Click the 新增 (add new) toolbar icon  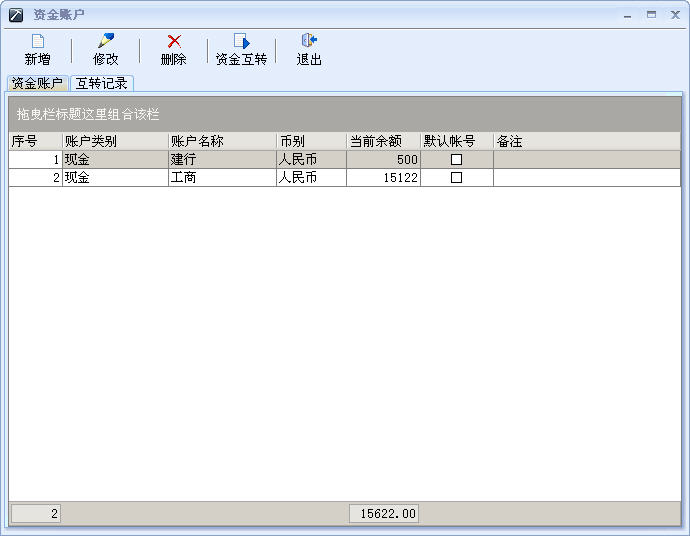[x=38, y=41]
